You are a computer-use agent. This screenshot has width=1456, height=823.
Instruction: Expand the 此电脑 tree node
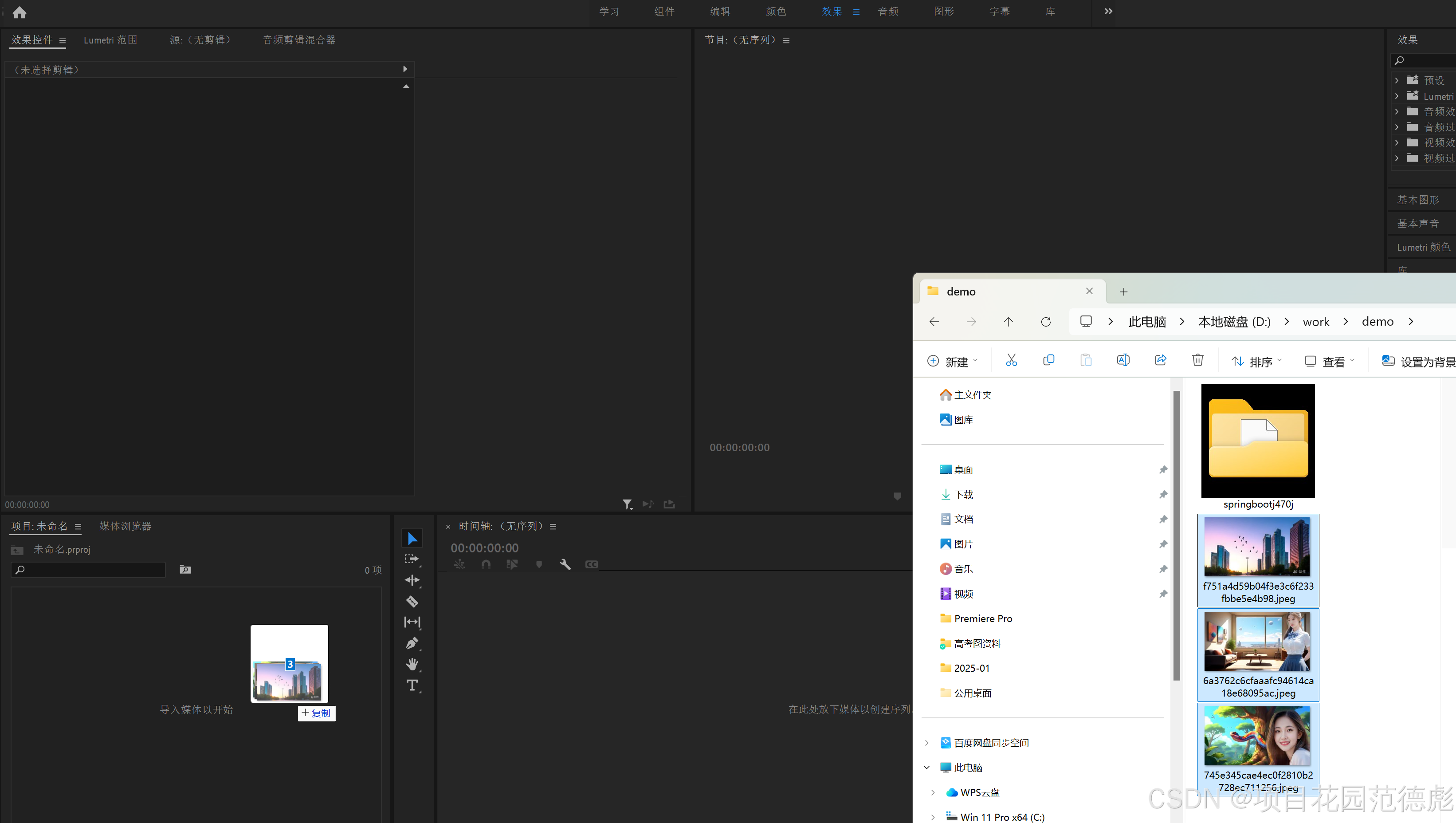(927, 767)
